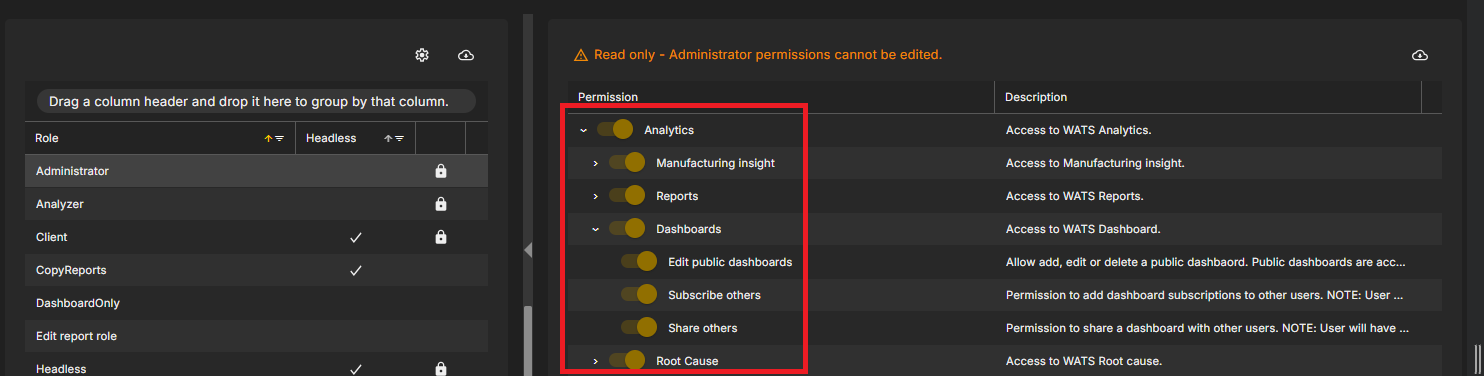Click the Root Cause label

point(687,361)
